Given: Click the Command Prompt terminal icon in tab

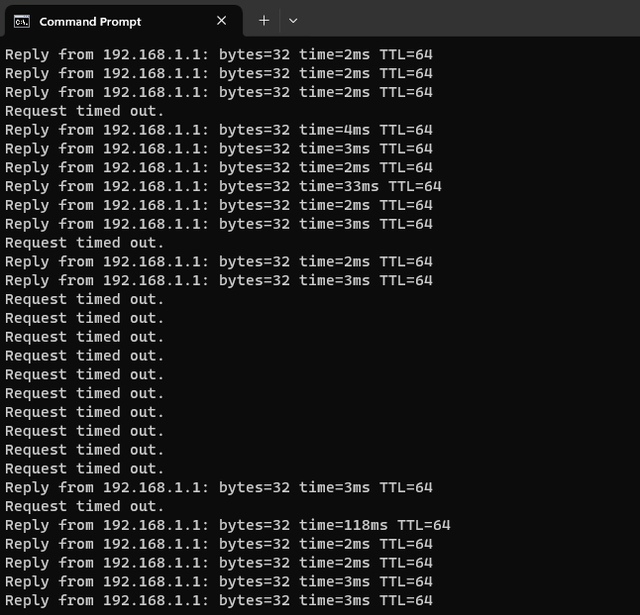Looking at the screenshot, I should coord(22,21).
